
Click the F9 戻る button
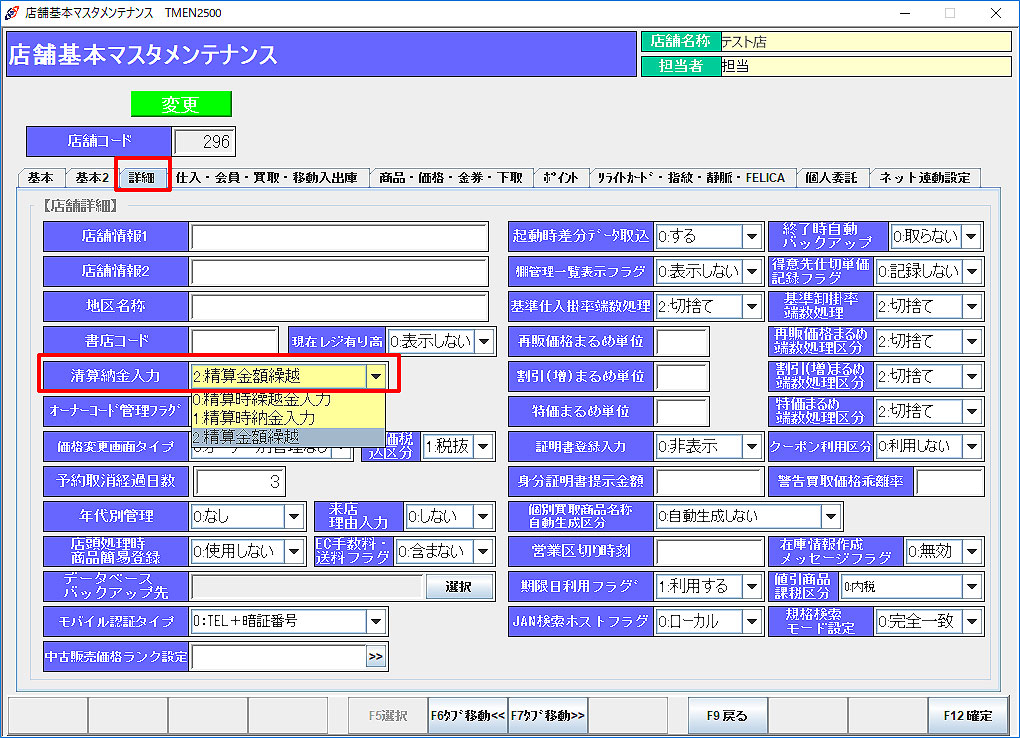coord(727,715)
